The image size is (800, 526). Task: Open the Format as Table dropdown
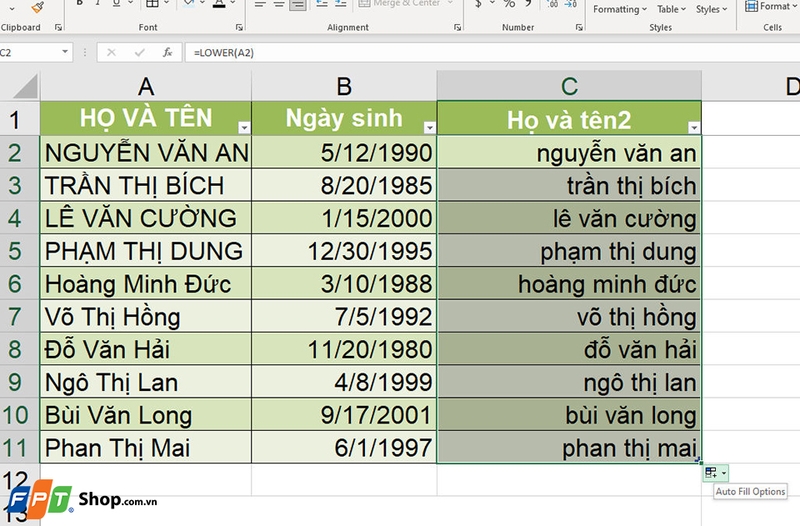point(671,9)
